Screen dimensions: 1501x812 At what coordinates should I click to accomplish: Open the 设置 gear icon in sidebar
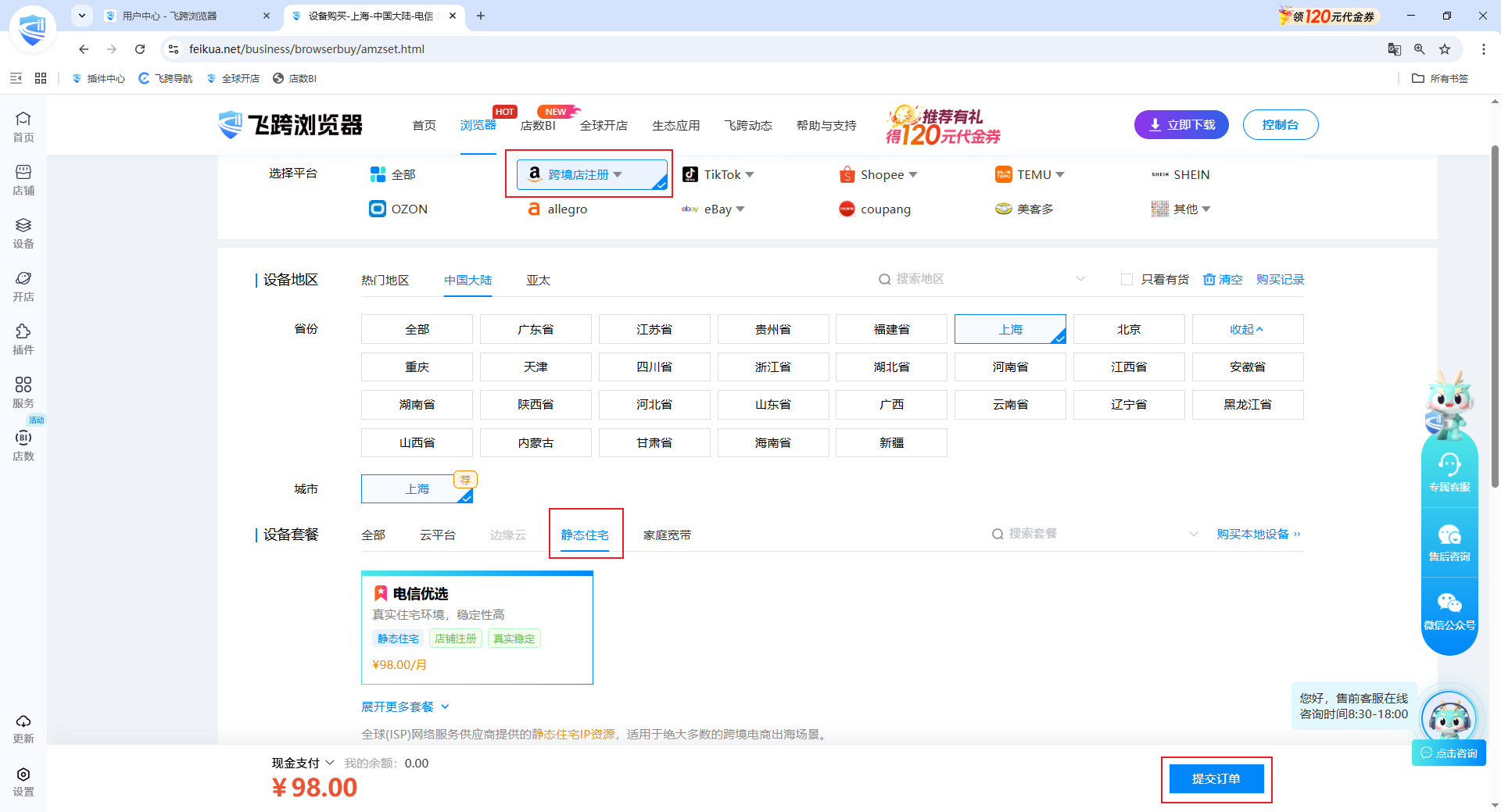click(23, 782)
